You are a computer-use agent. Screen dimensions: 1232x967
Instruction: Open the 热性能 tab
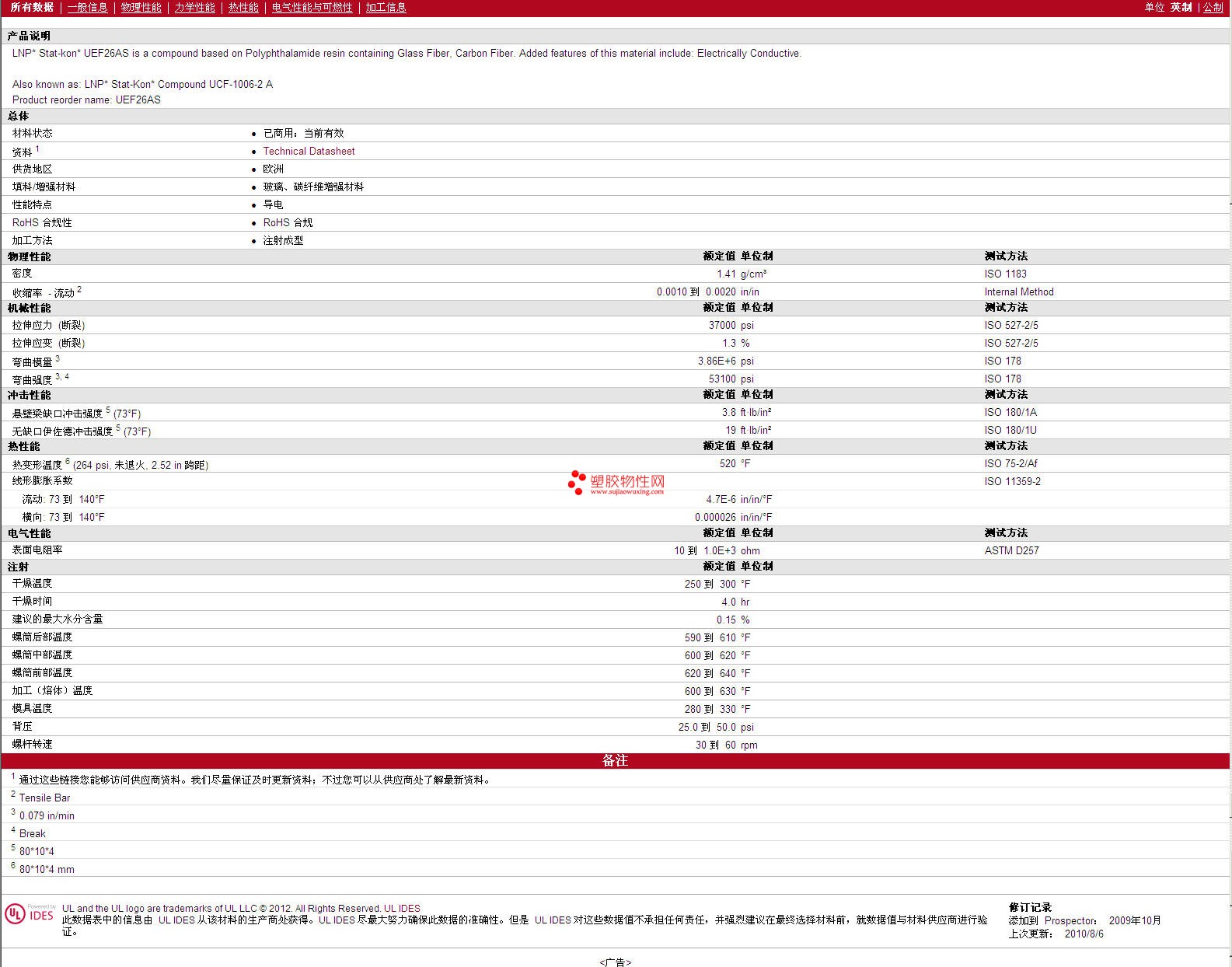243,7
